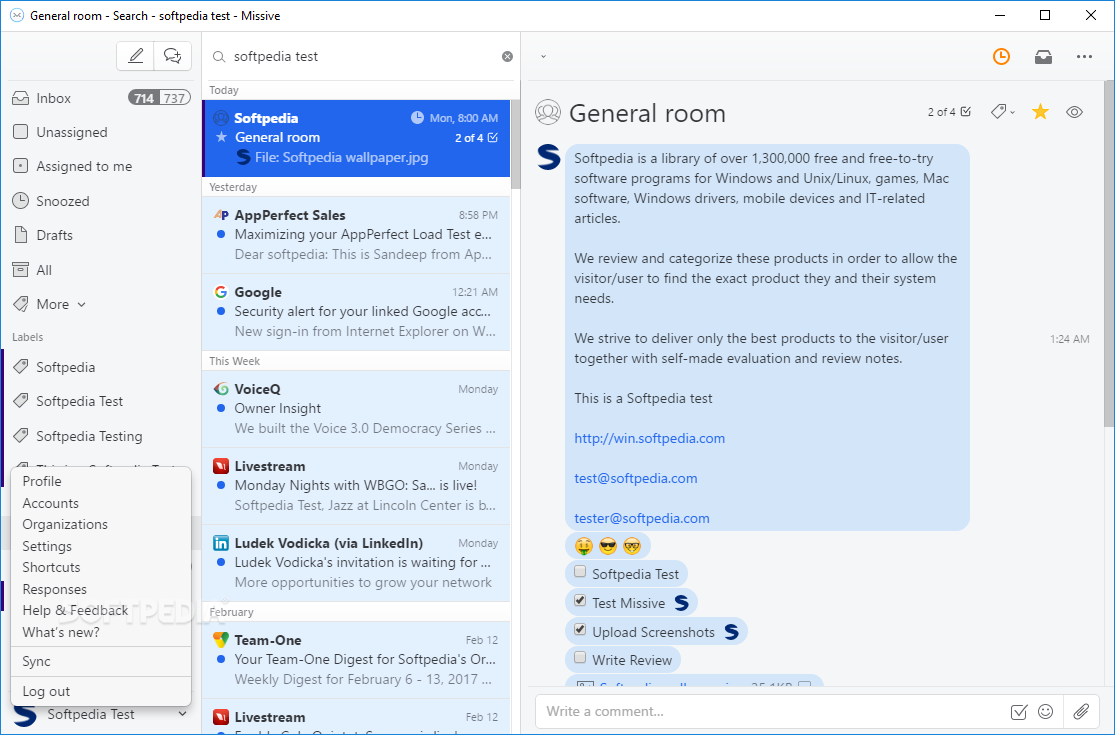The image size is (1115, 735).
Task: Expand the More mailboxes chevron
Action: [81, 304]
